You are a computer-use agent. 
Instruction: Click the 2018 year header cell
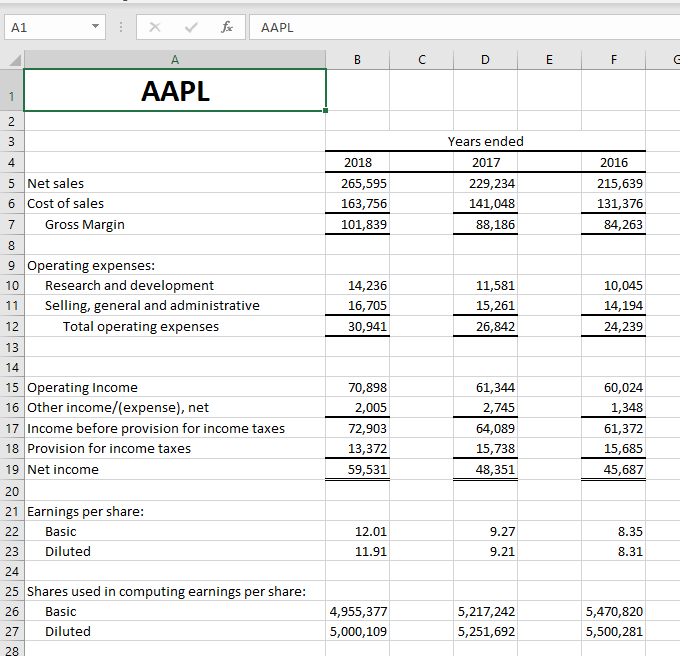coord(357,162)
